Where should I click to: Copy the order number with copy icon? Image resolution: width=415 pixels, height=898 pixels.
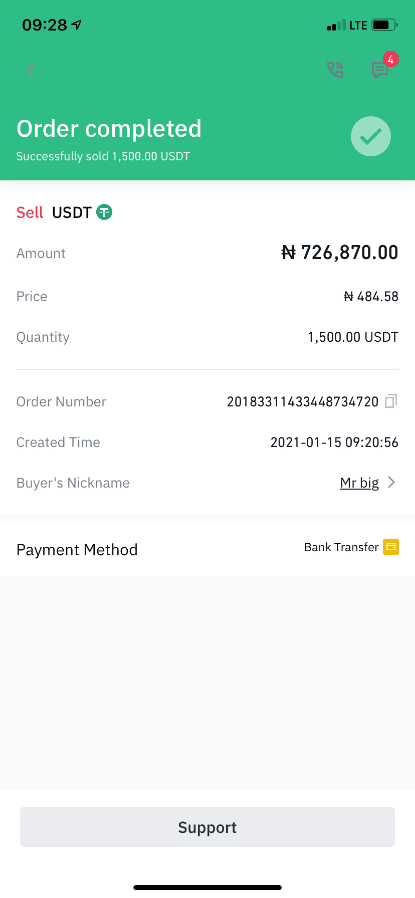(x=391, y=401)
